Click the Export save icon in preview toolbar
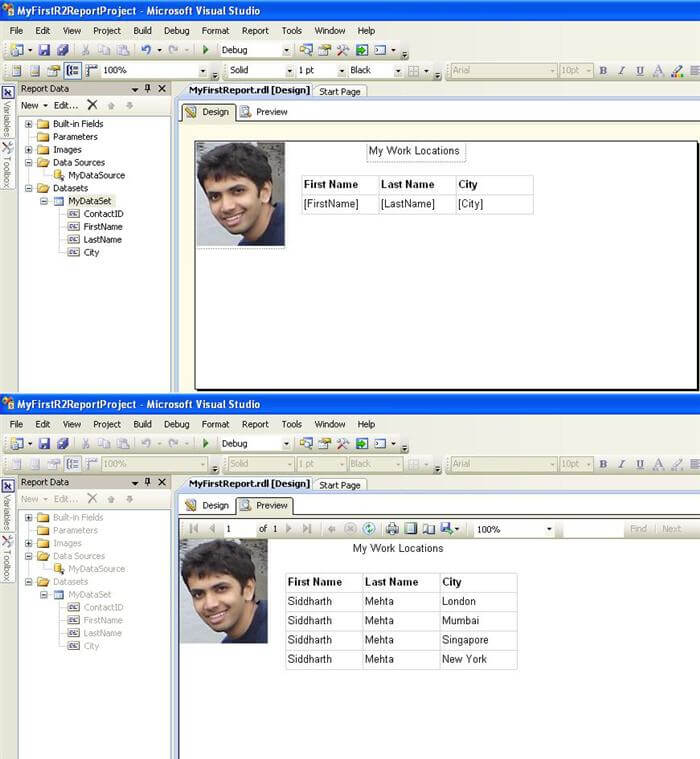700x759 pixels. click(x=447, y=529)
